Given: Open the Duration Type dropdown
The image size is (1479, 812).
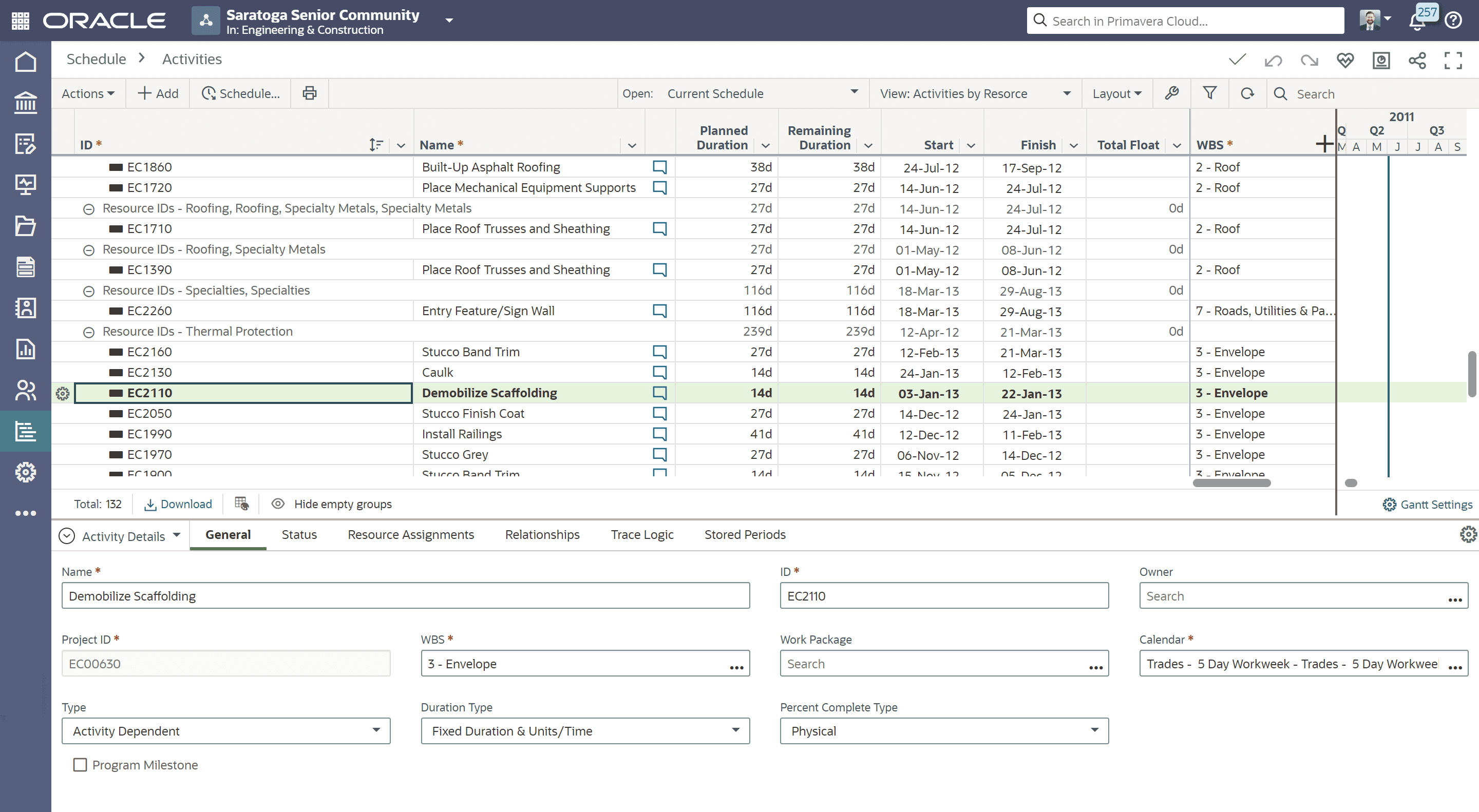Looking at the screenshot, I should pyautogui.click(x=585, y=730).
